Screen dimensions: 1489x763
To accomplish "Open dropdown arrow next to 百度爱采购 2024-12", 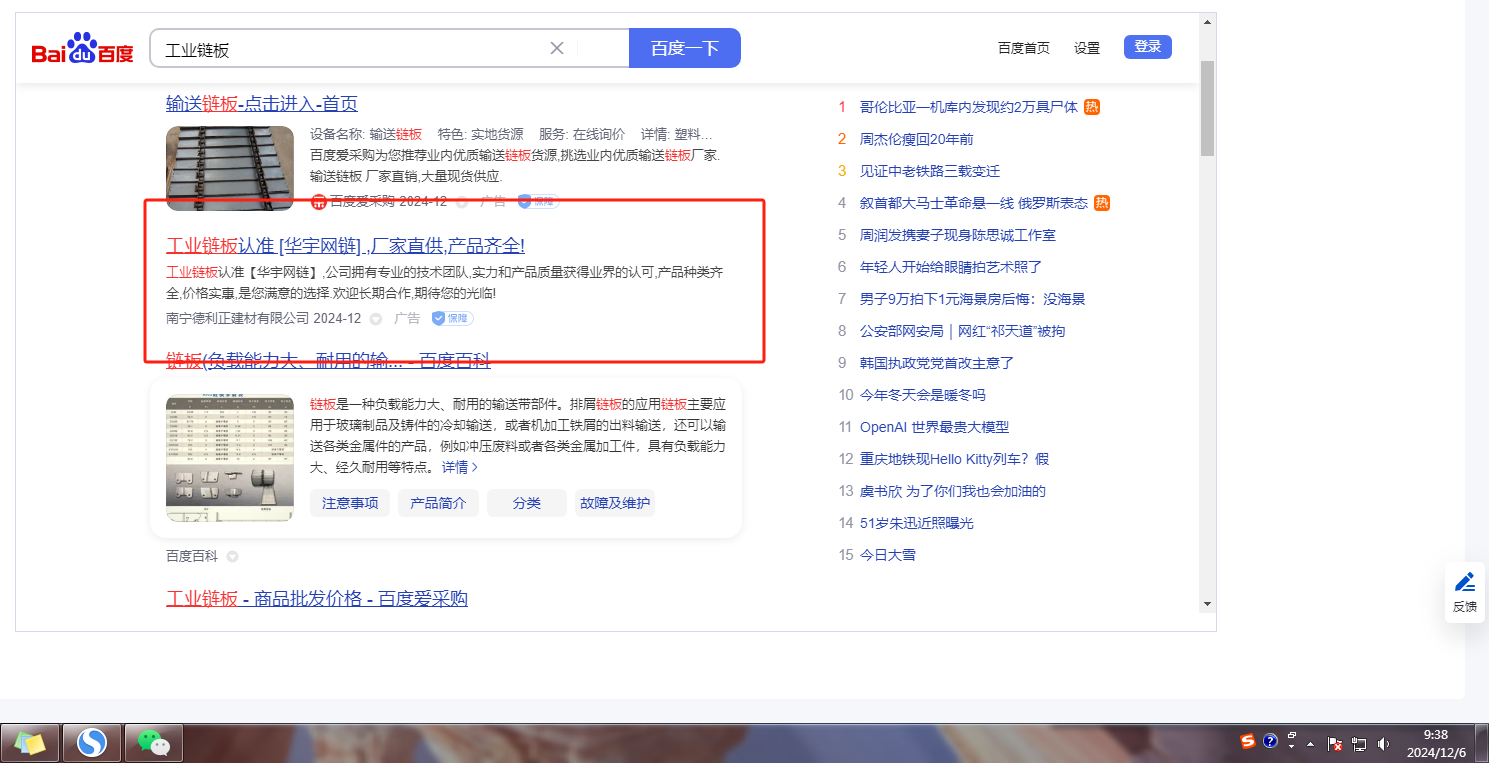I will point(462,202).
